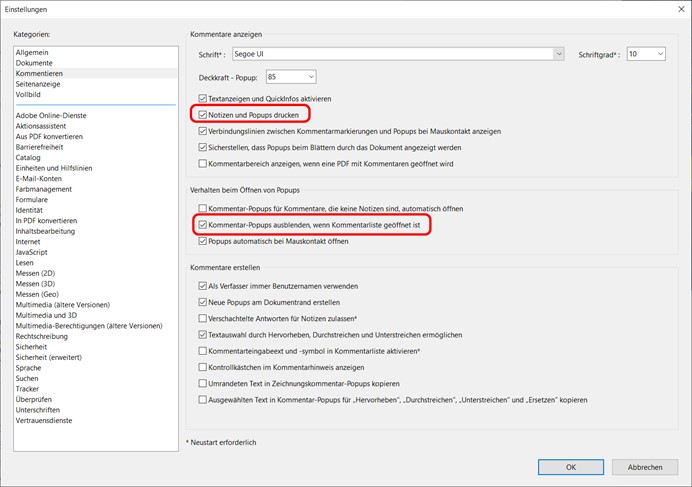Close the Einstellungen dialog
Screen dimensions: 692x487
click(681, 9)
